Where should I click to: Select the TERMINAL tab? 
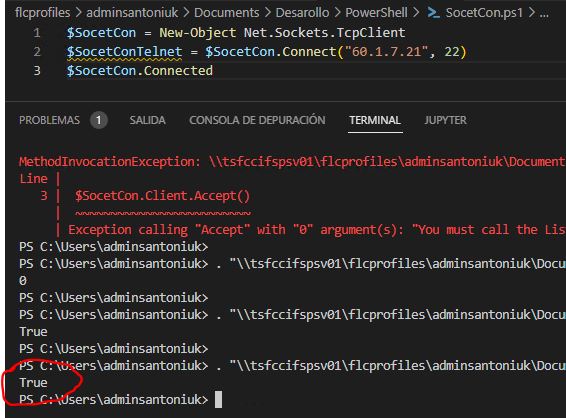[375, 120]
